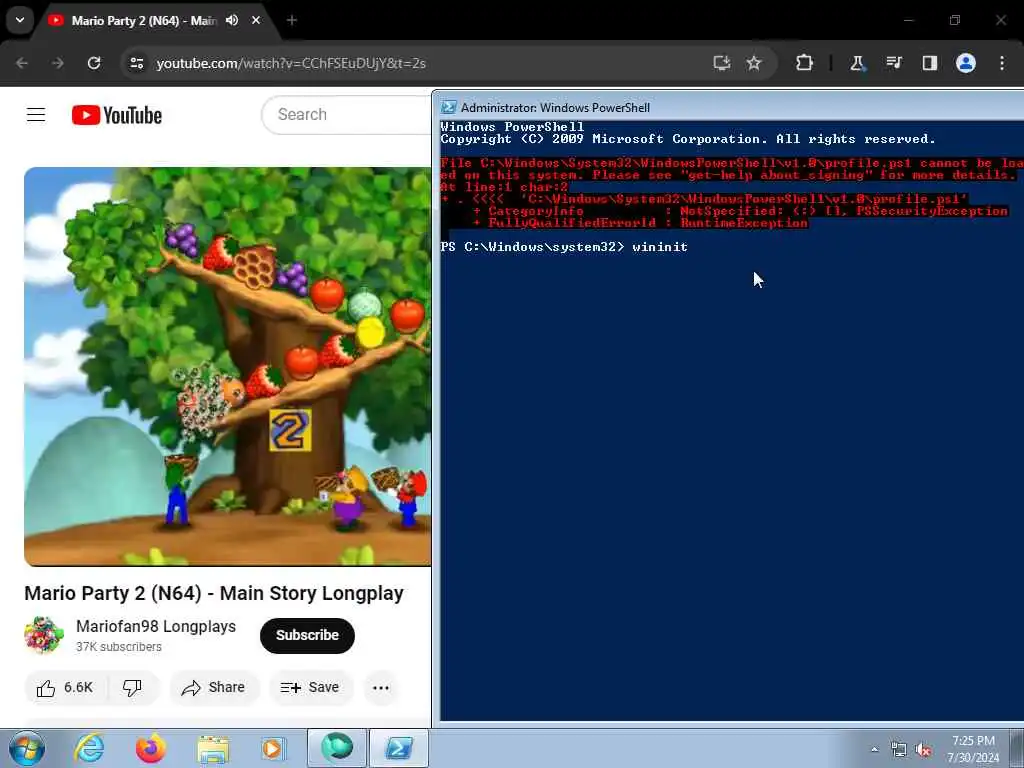Minimize the browser window
Screen dimensions: 1024x768
click(908, 20)
